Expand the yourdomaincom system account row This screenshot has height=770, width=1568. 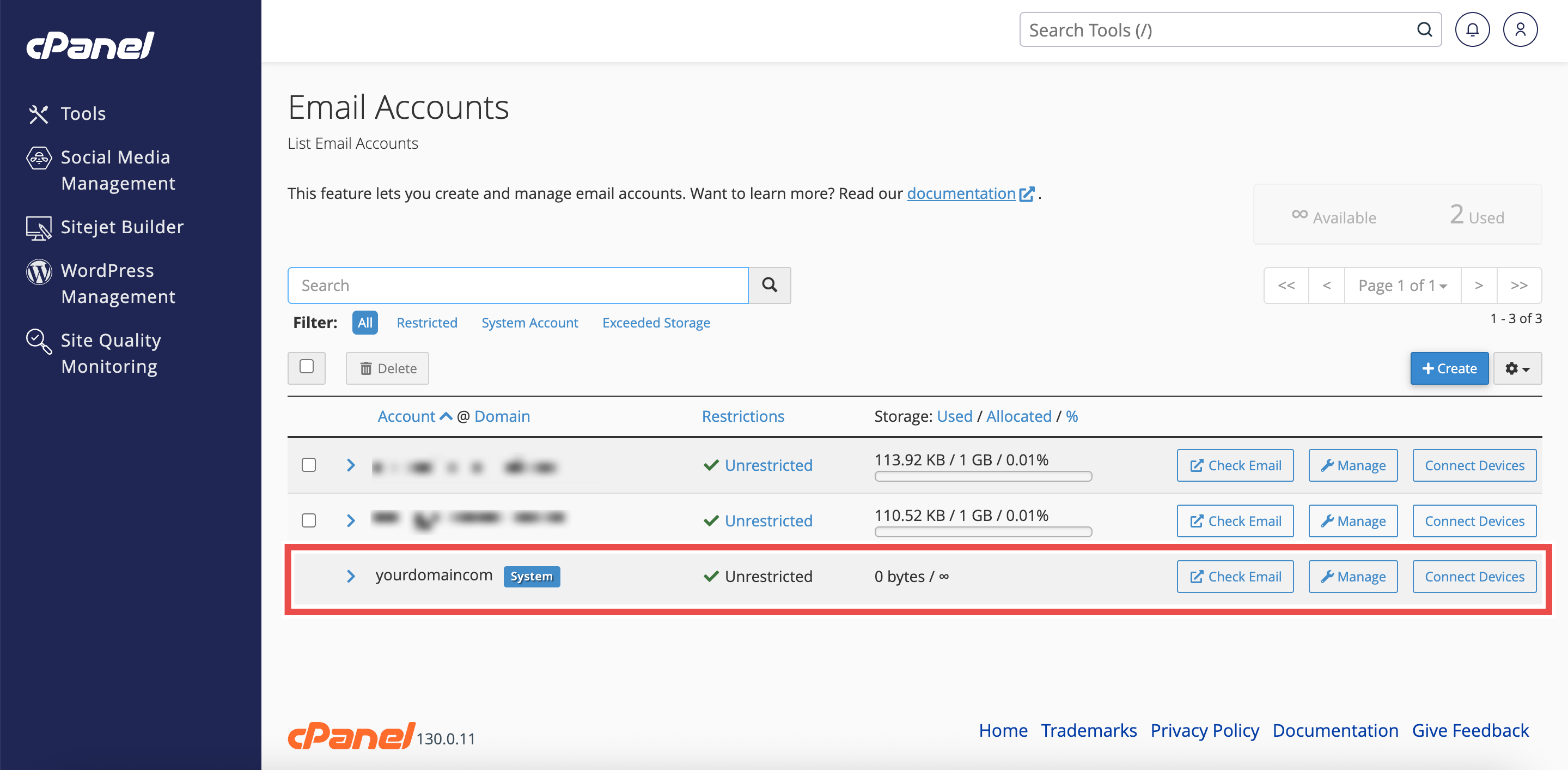tap(351, 577)
